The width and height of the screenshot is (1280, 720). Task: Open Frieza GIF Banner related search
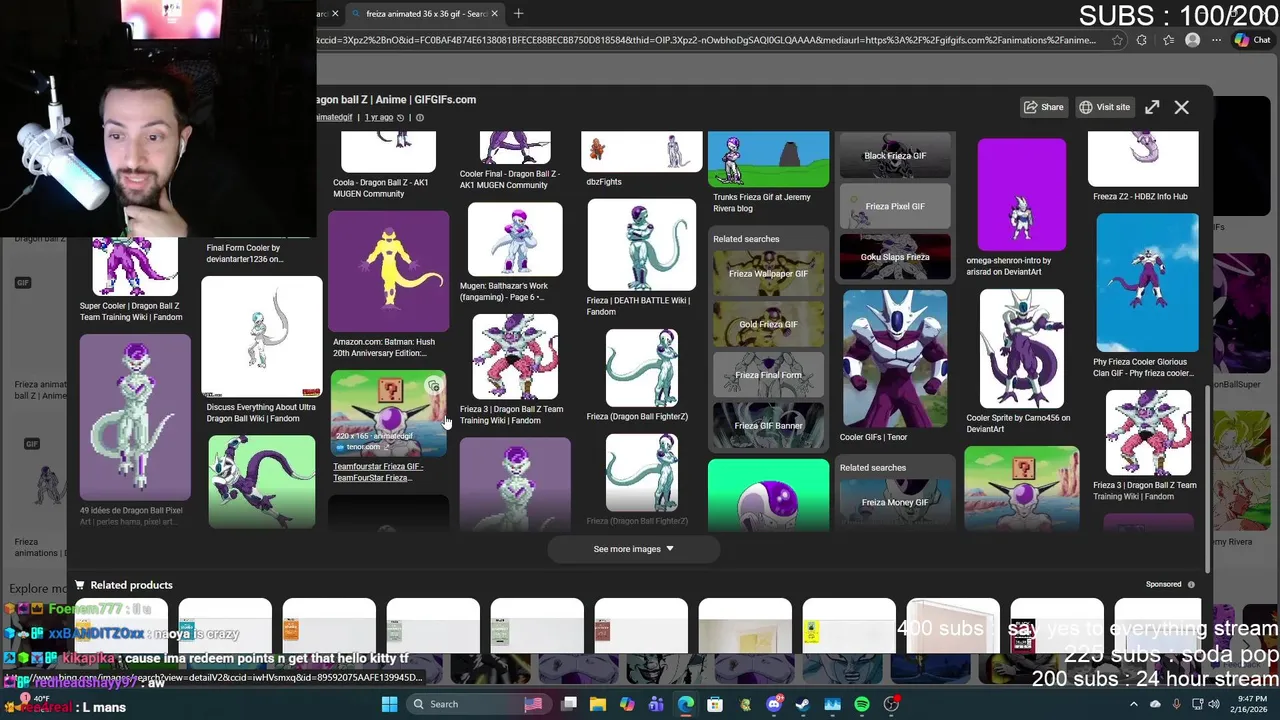coord(768,425)
